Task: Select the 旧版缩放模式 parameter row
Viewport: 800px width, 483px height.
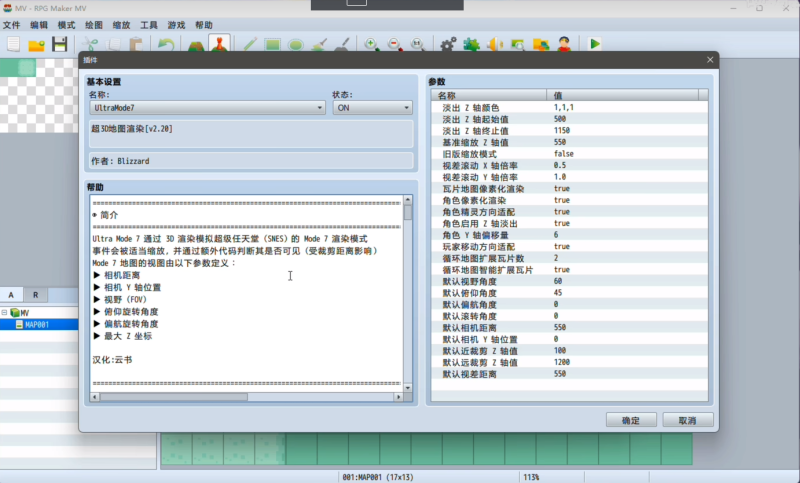Action: 569,154
